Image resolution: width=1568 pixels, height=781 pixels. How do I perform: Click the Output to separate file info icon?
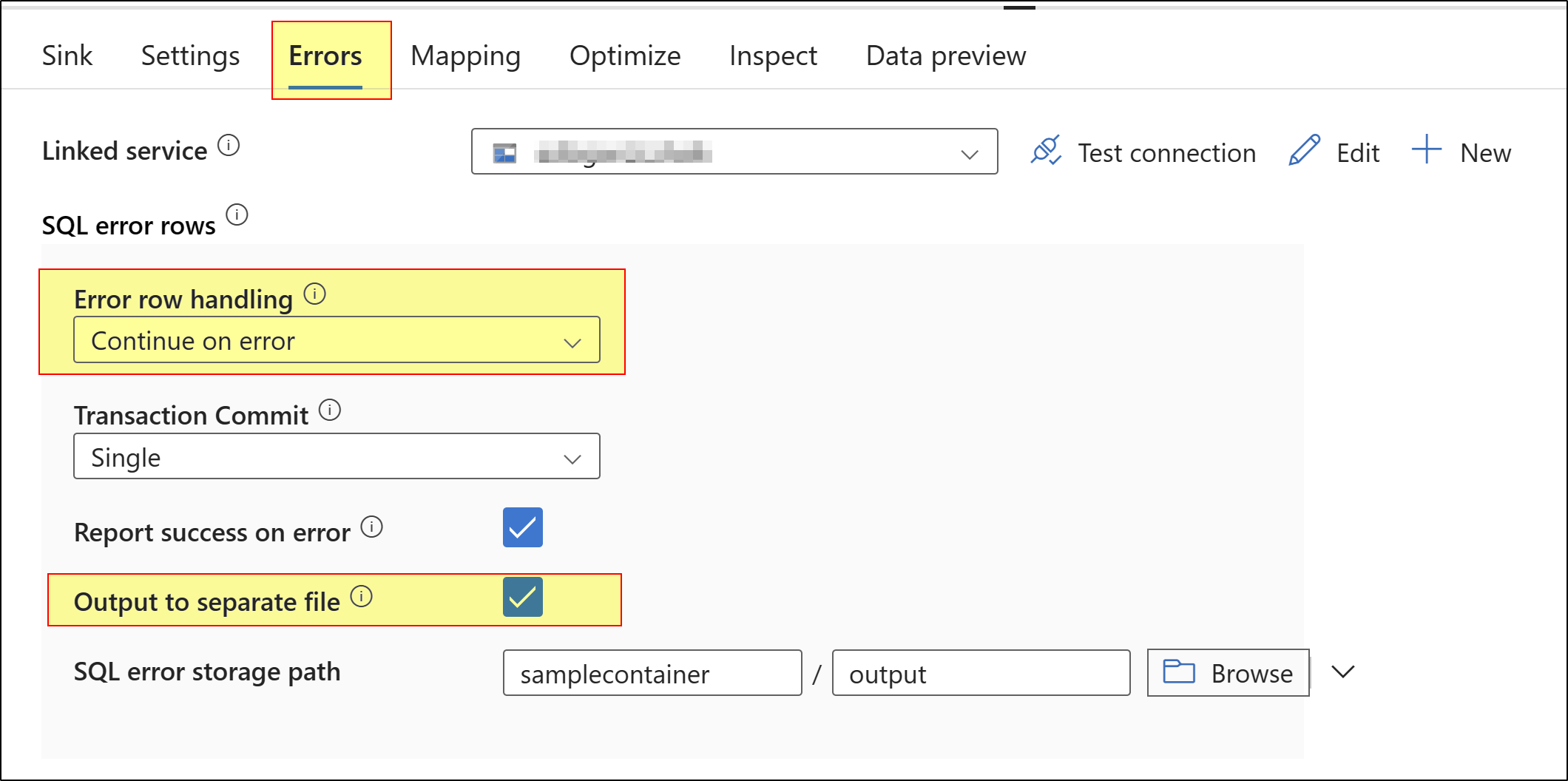362,596
